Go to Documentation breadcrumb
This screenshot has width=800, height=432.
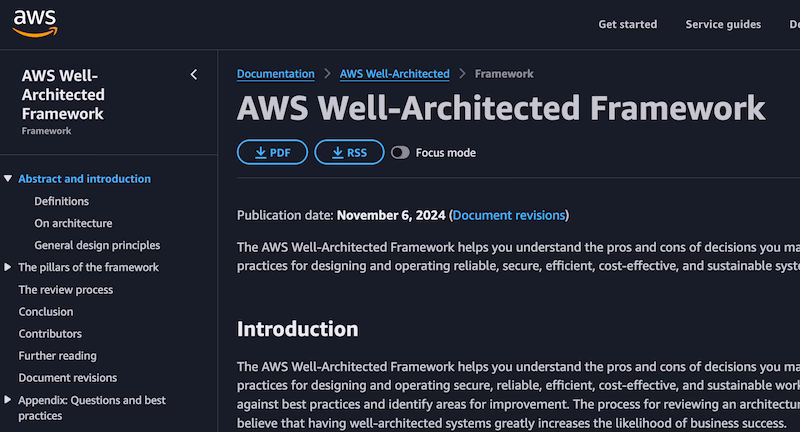(x=275, y=74)
